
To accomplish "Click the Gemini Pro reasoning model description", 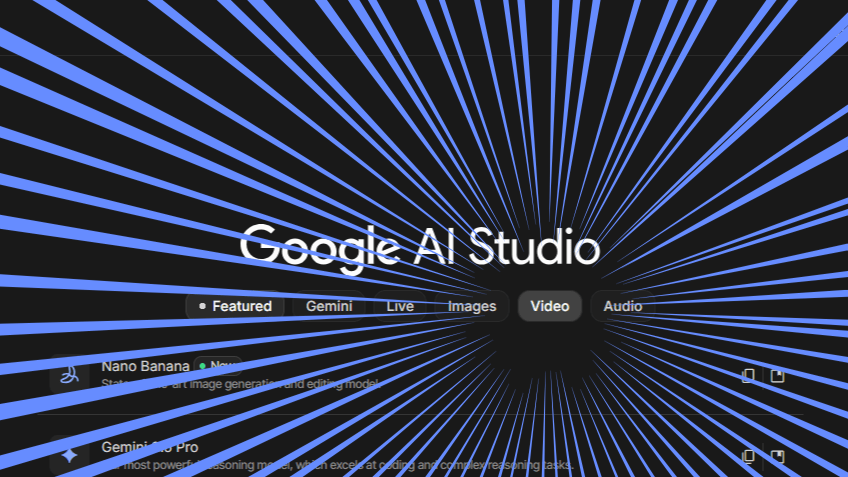I will point(337,465).
